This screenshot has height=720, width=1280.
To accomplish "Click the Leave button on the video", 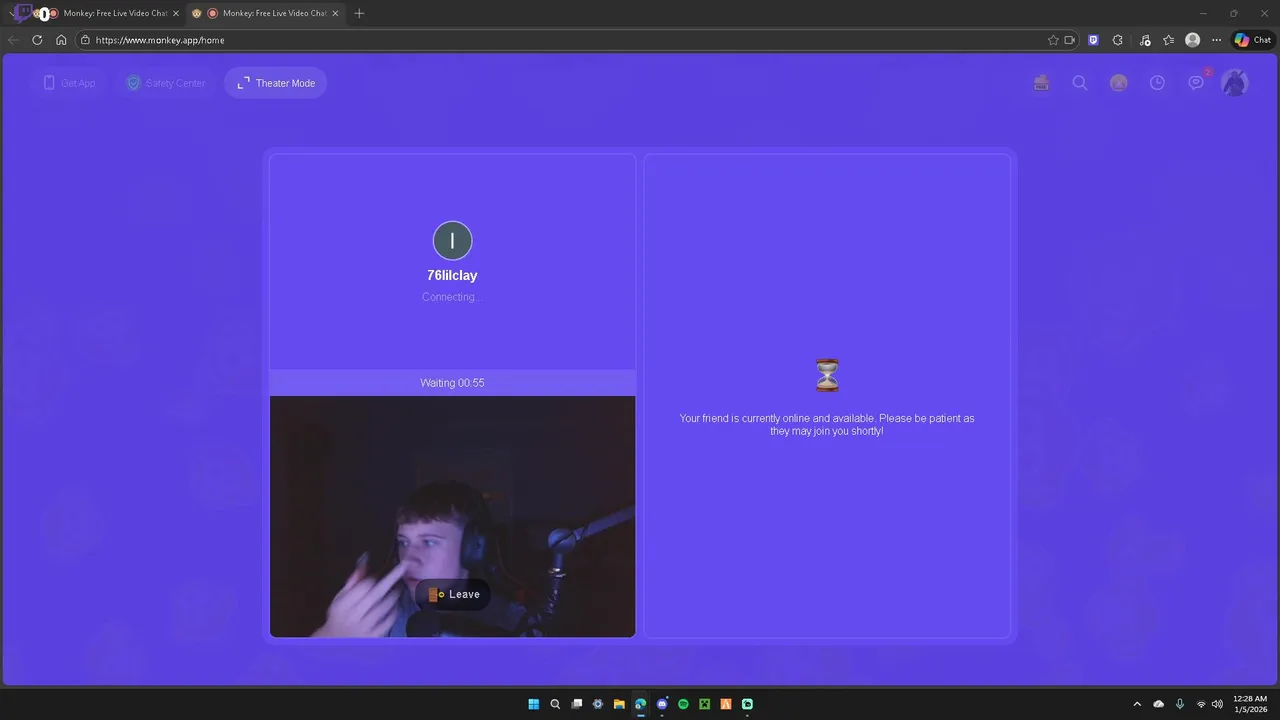I will tap(453, 594).
